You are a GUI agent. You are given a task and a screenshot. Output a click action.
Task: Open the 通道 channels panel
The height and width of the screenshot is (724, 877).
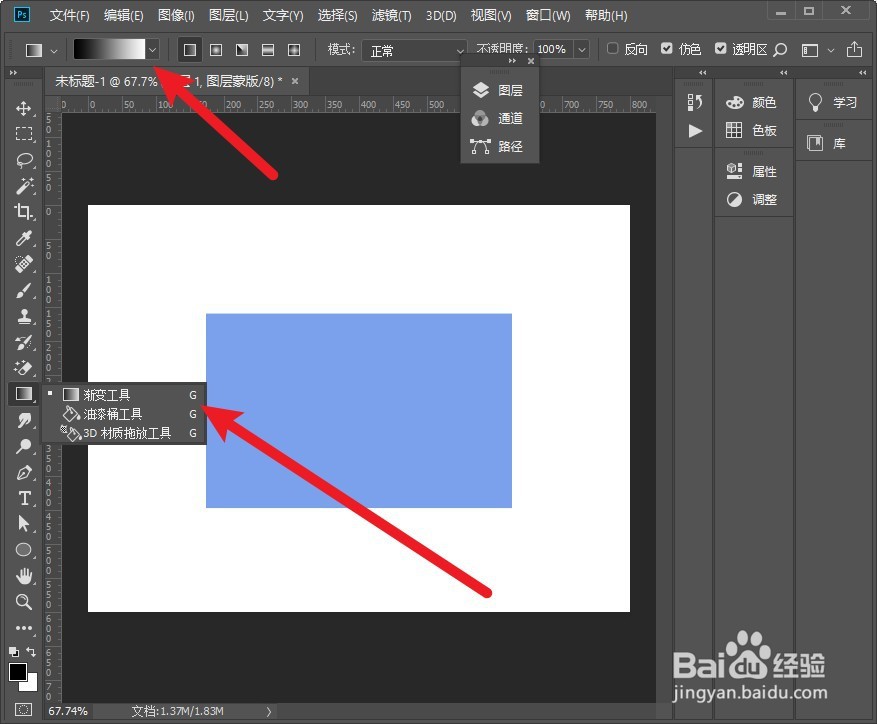point(498,118)
